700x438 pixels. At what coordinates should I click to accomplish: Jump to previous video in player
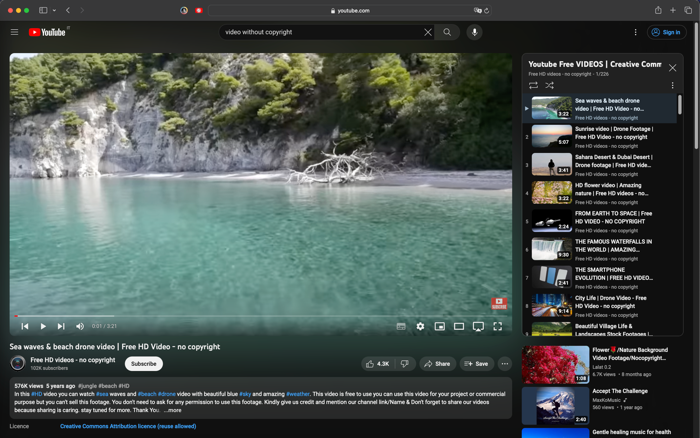click(x=25, y=326)
